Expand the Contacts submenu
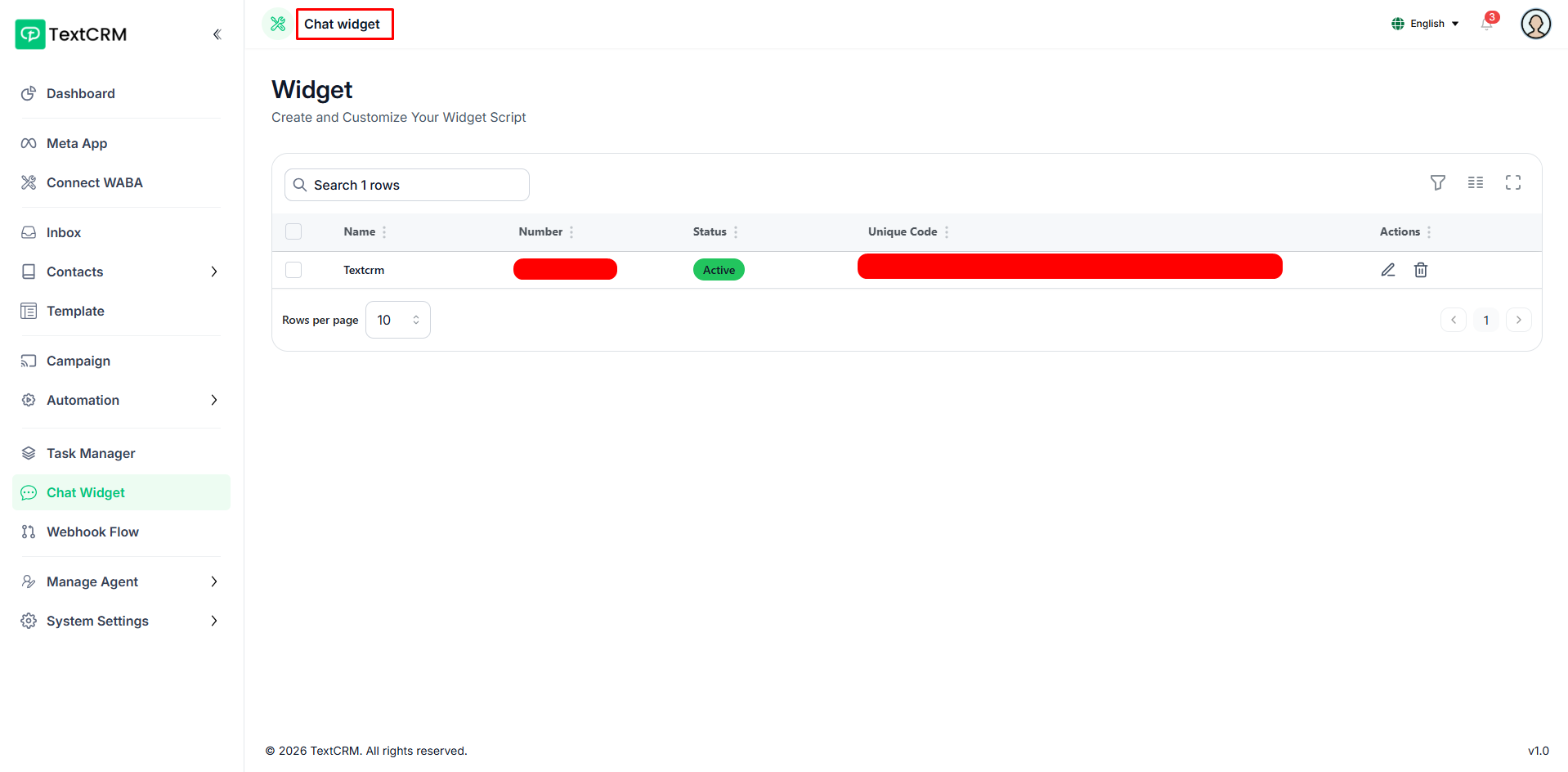Viewport: 1568px width, 772px height. click(214, 272)
